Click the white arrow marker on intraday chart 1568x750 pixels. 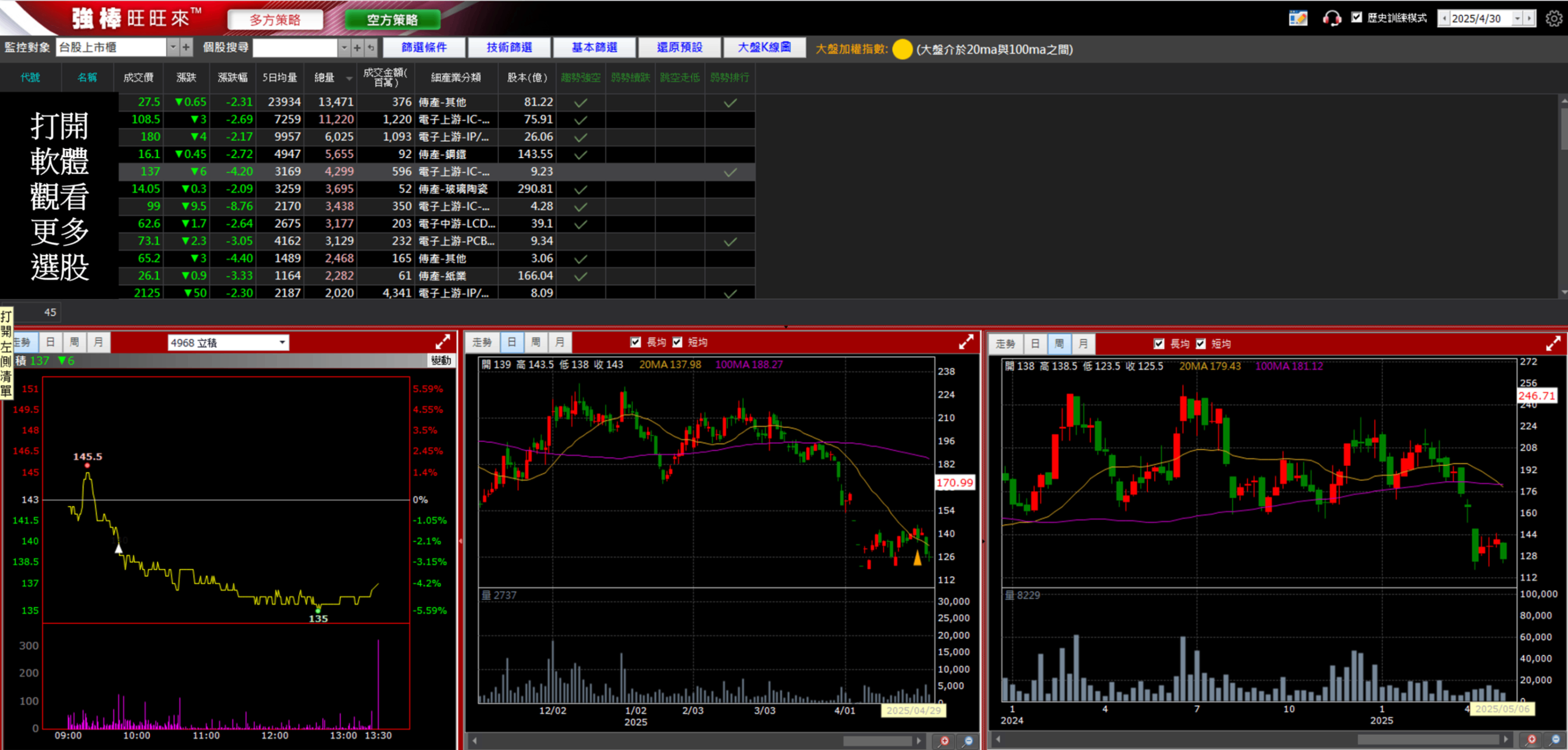coord(119,549)
